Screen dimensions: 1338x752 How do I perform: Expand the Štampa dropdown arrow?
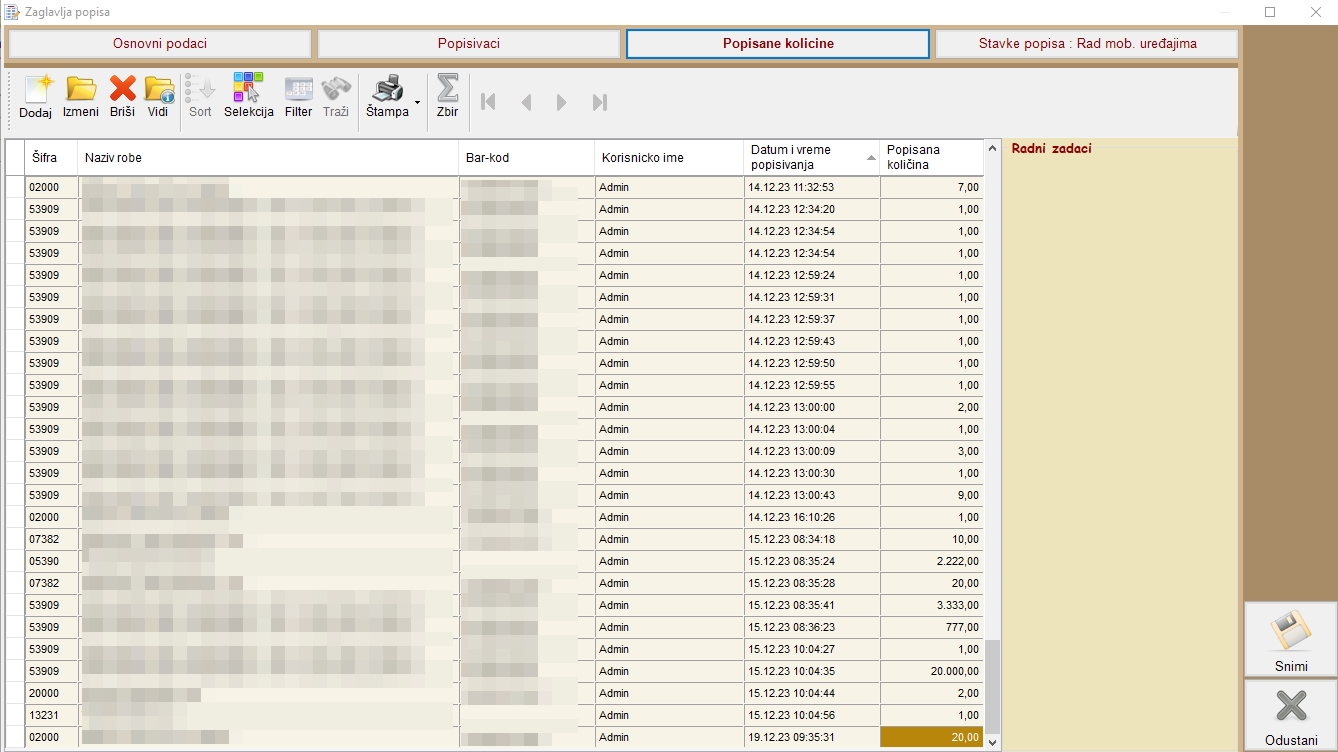417,102
